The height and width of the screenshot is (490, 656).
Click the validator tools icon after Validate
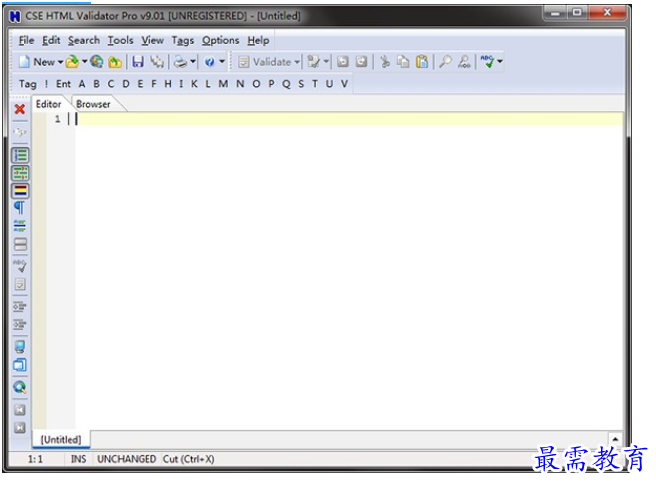(x=313, y=62)
